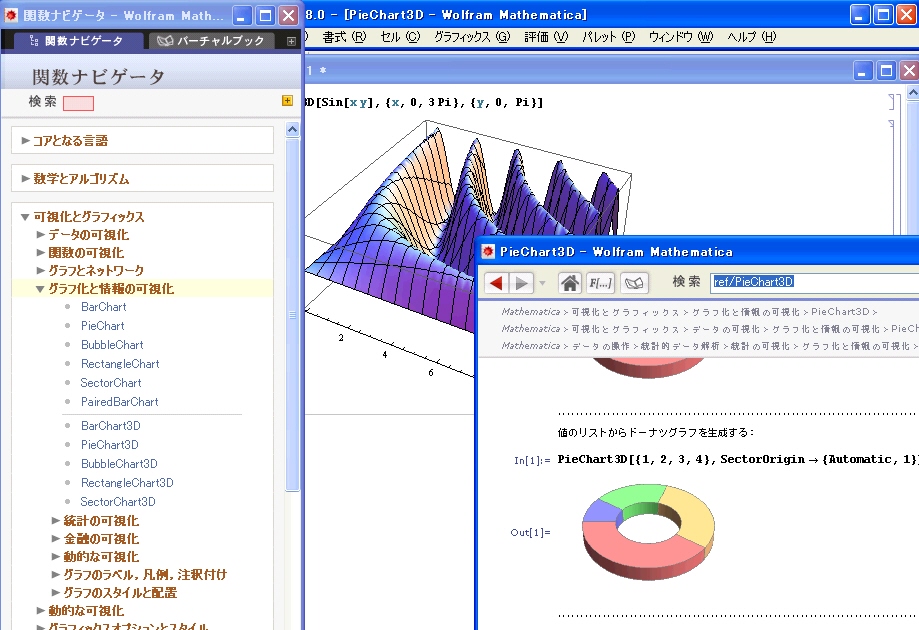Collapse 可視化とグラフィックス section

[25, 217]
